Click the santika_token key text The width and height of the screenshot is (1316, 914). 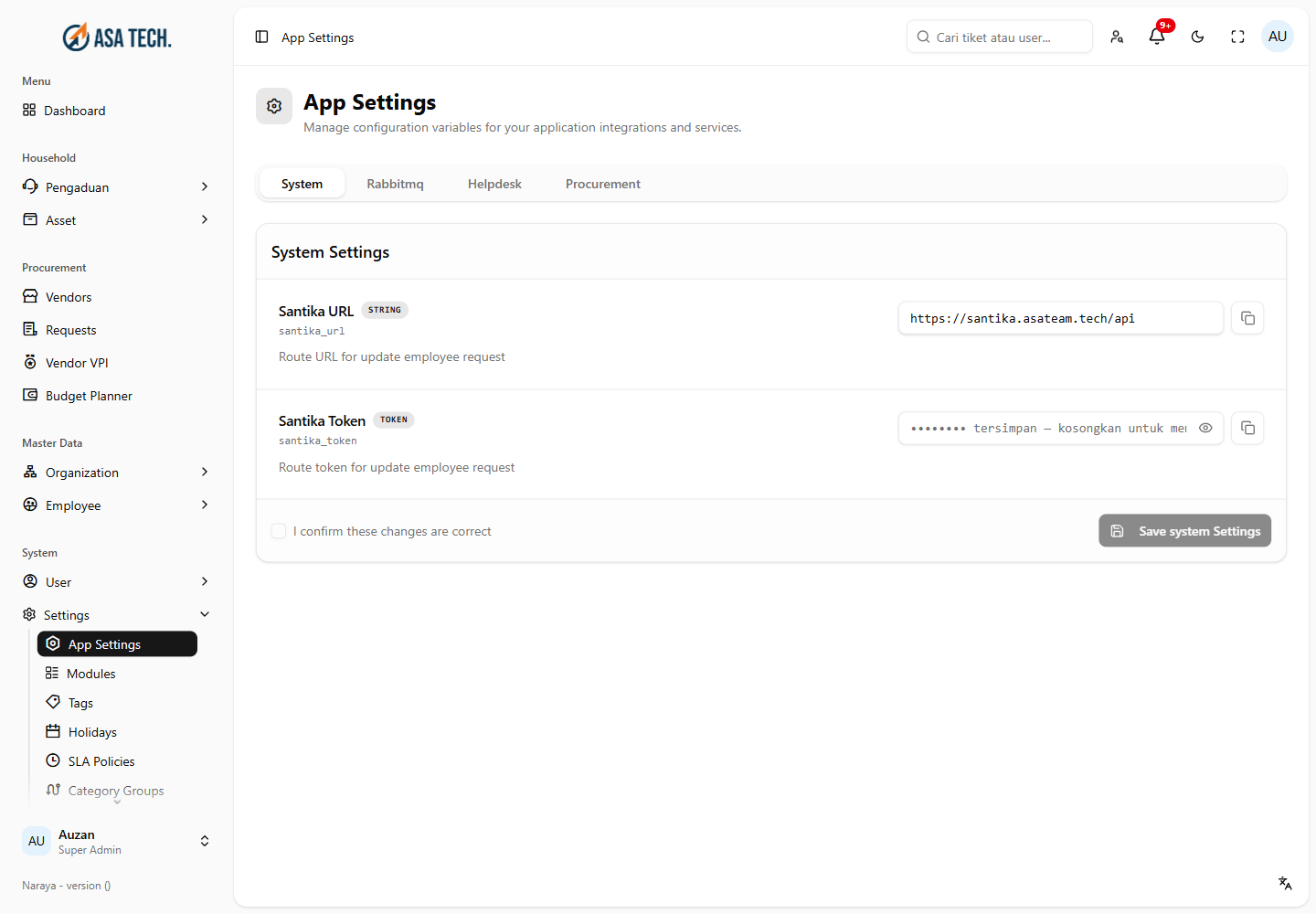pyautogui.click(x=318, y=441)
